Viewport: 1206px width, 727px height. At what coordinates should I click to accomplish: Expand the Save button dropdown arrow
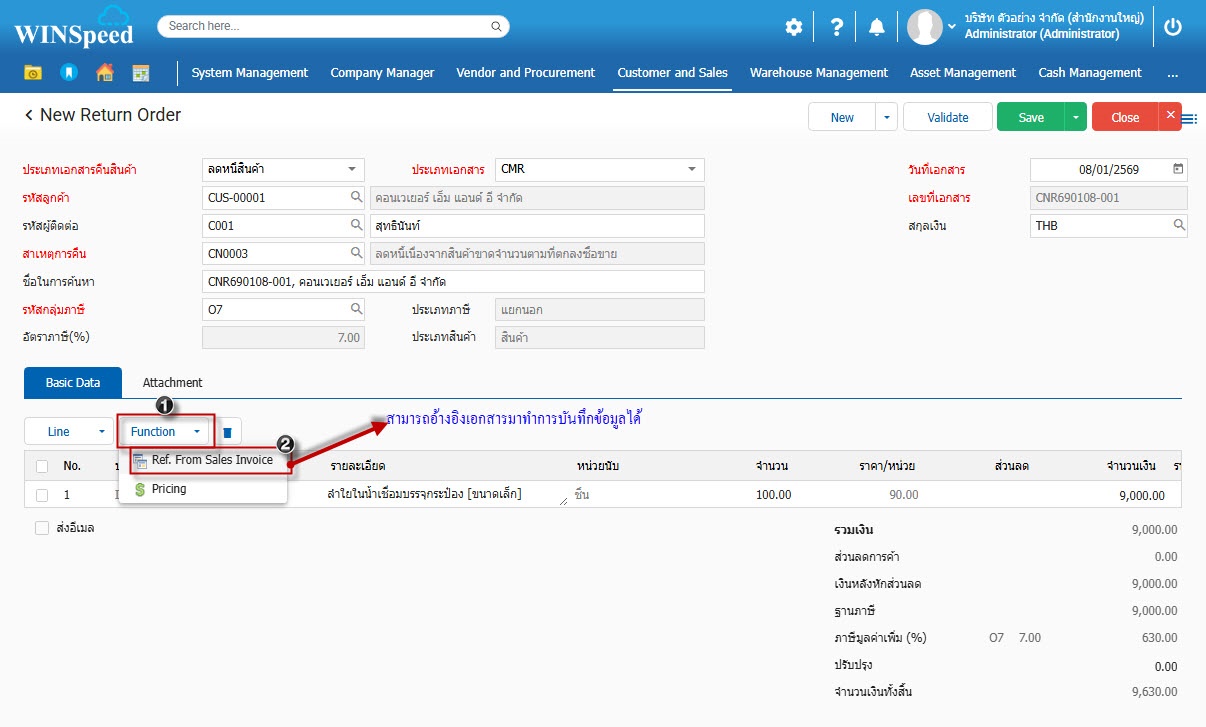click(x=1076, y=117)
